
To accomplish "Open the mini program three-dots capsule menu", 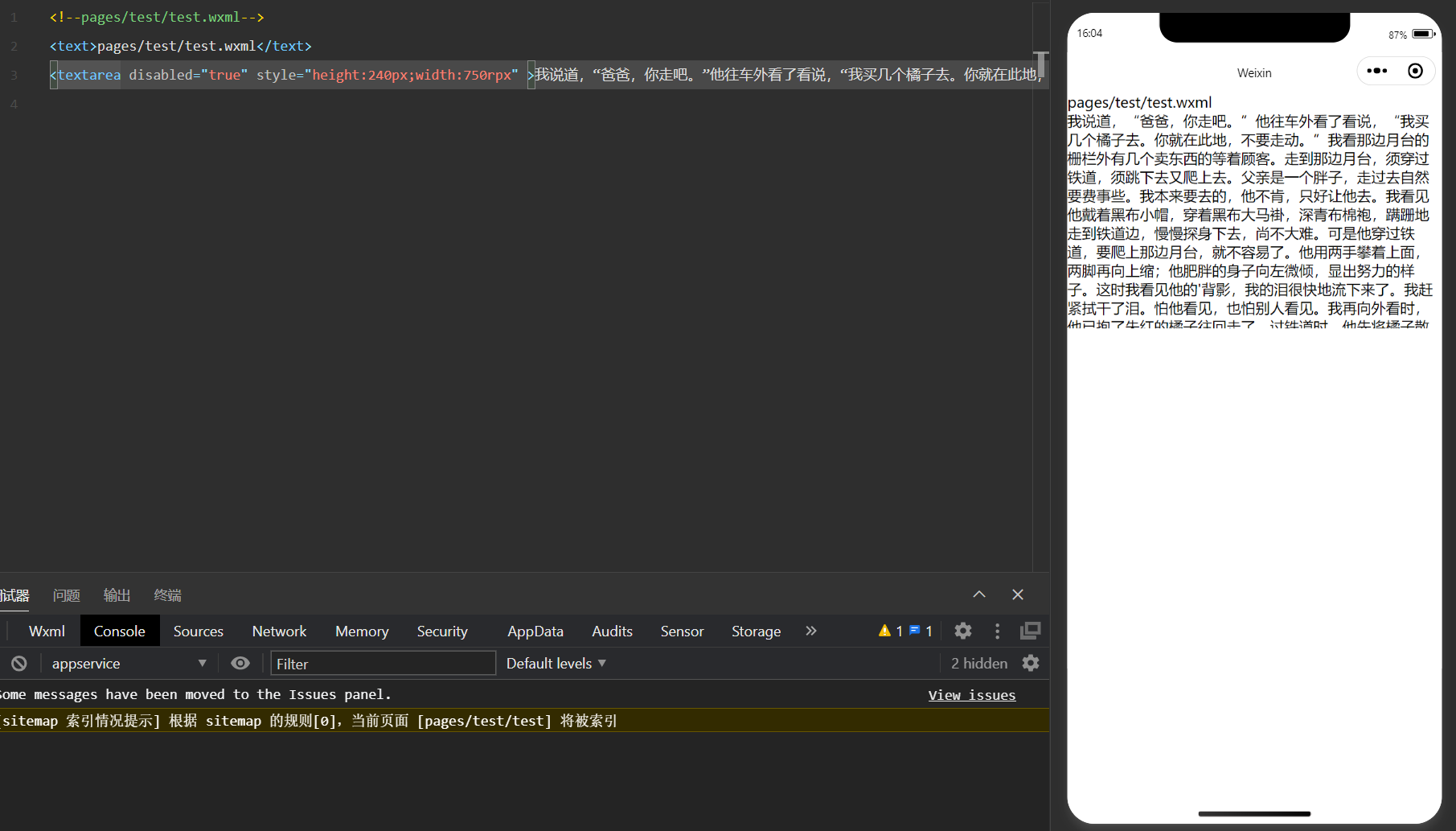I will (x=1377, y=71).
